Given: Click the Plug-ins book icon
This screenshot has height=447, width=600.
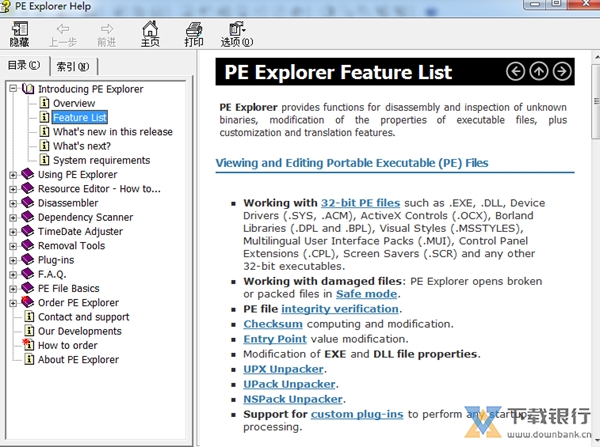Looking at the screenshot, I should (x=28, y=259).
